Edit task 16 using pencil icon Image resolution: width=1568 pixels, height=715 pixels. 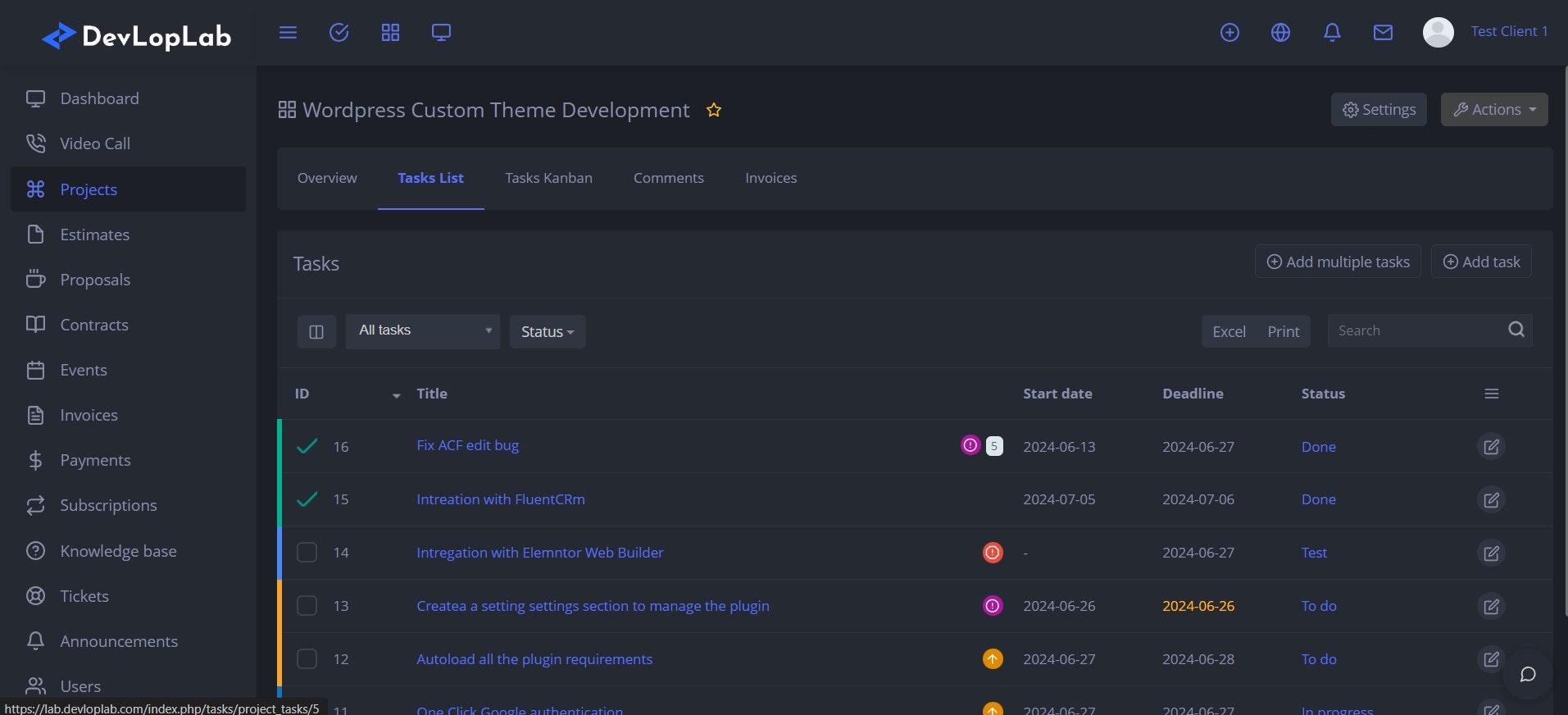[x=1491, y=447]
